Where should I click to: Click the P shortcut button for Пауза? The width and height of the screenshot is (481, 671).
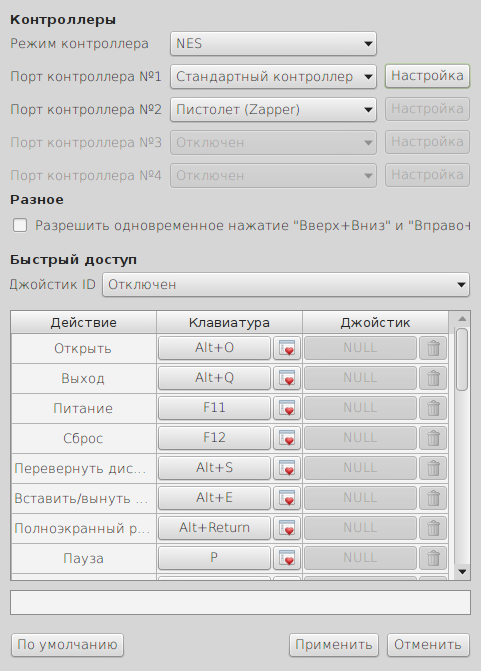point(214,558)
